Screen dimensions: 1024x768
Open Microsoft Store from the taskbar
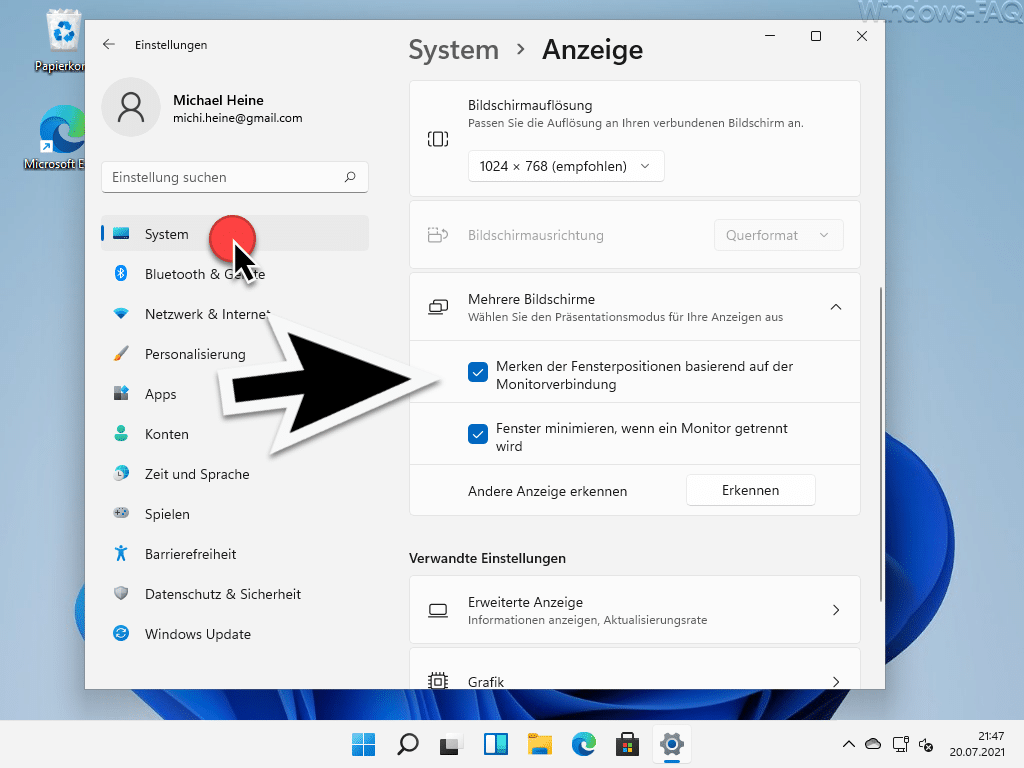tap(628, 744)
